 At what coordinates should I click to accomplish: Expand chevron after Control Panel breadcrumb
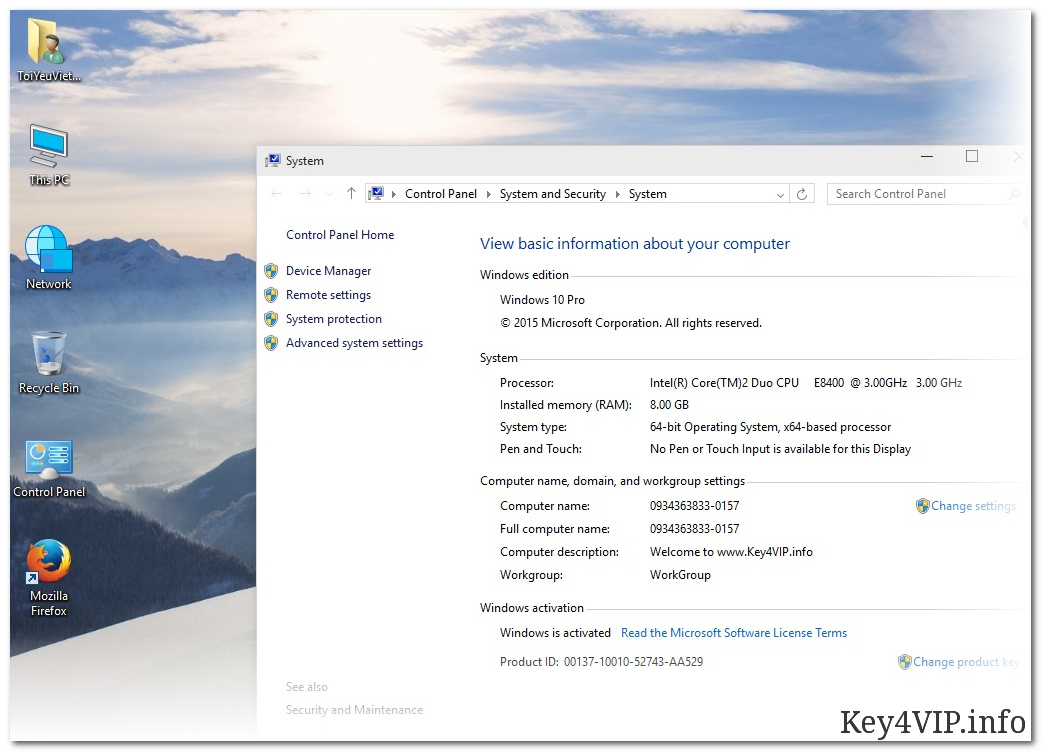(x=488, y=194)
